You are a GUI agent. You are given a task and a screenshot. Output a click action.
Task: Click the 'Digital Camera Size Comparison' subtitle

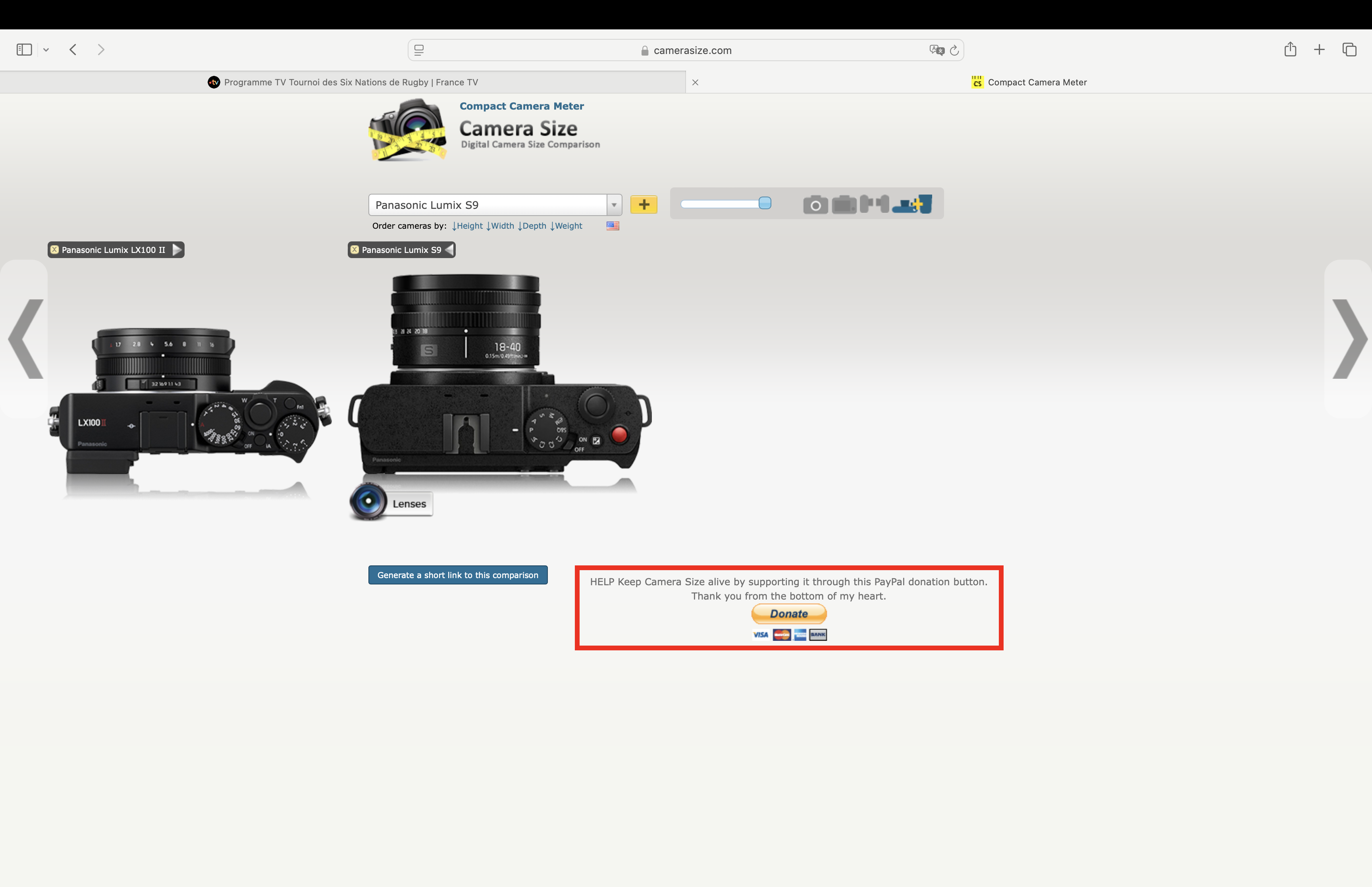coord(530,145)
